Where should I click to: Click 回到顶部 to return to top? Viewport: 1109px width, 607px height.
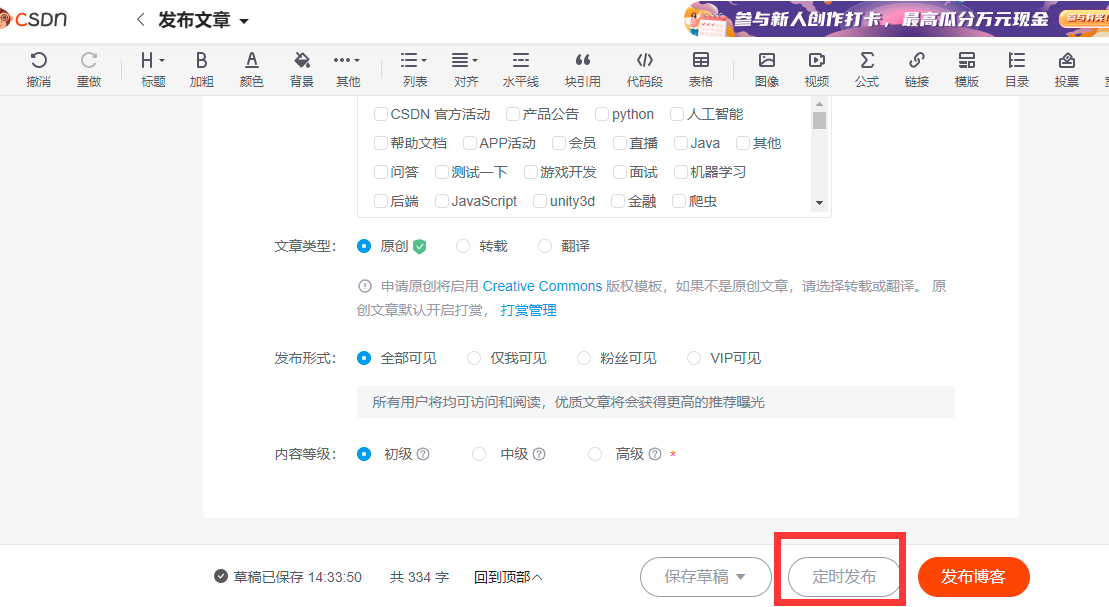pyautogui.click(x=508, y=577)
